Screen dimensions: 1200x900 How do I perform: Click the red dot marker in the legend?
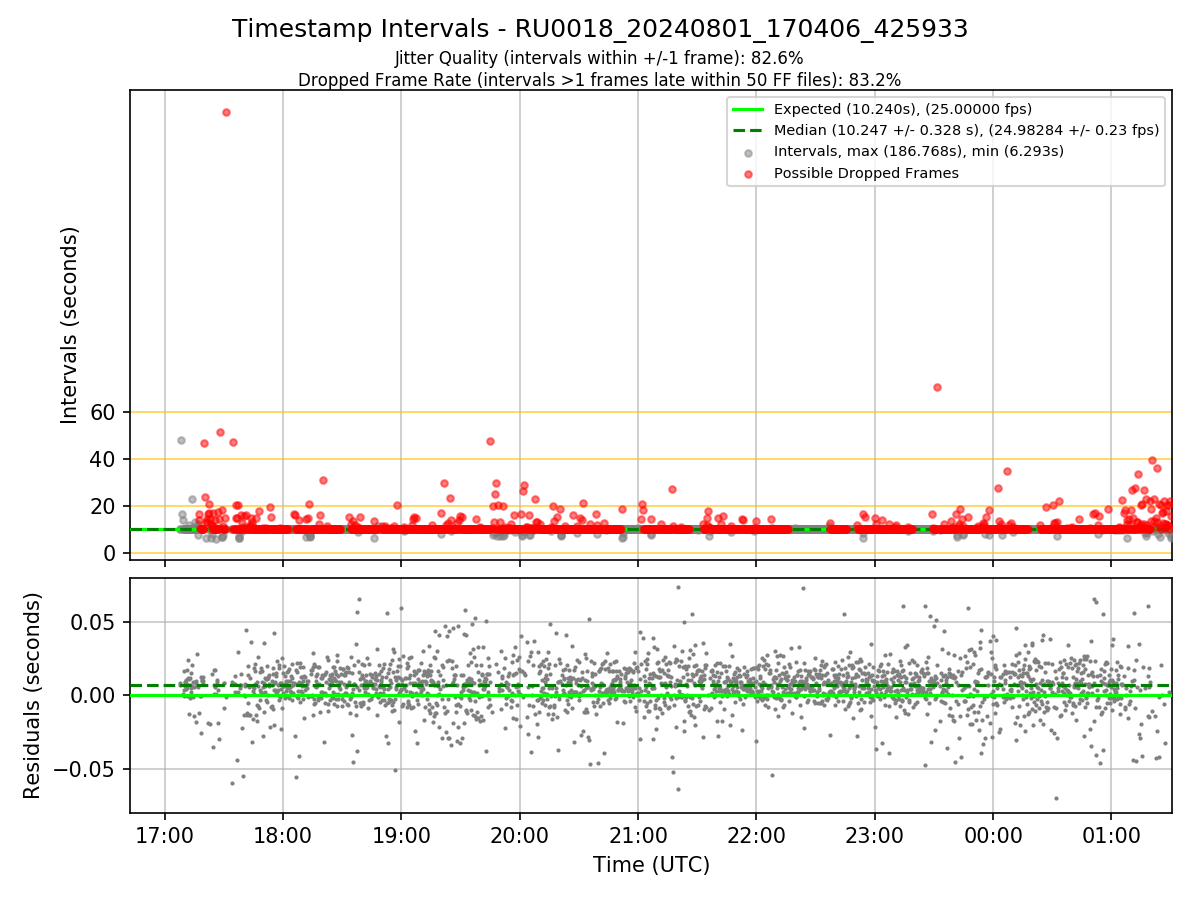(750, 174)
